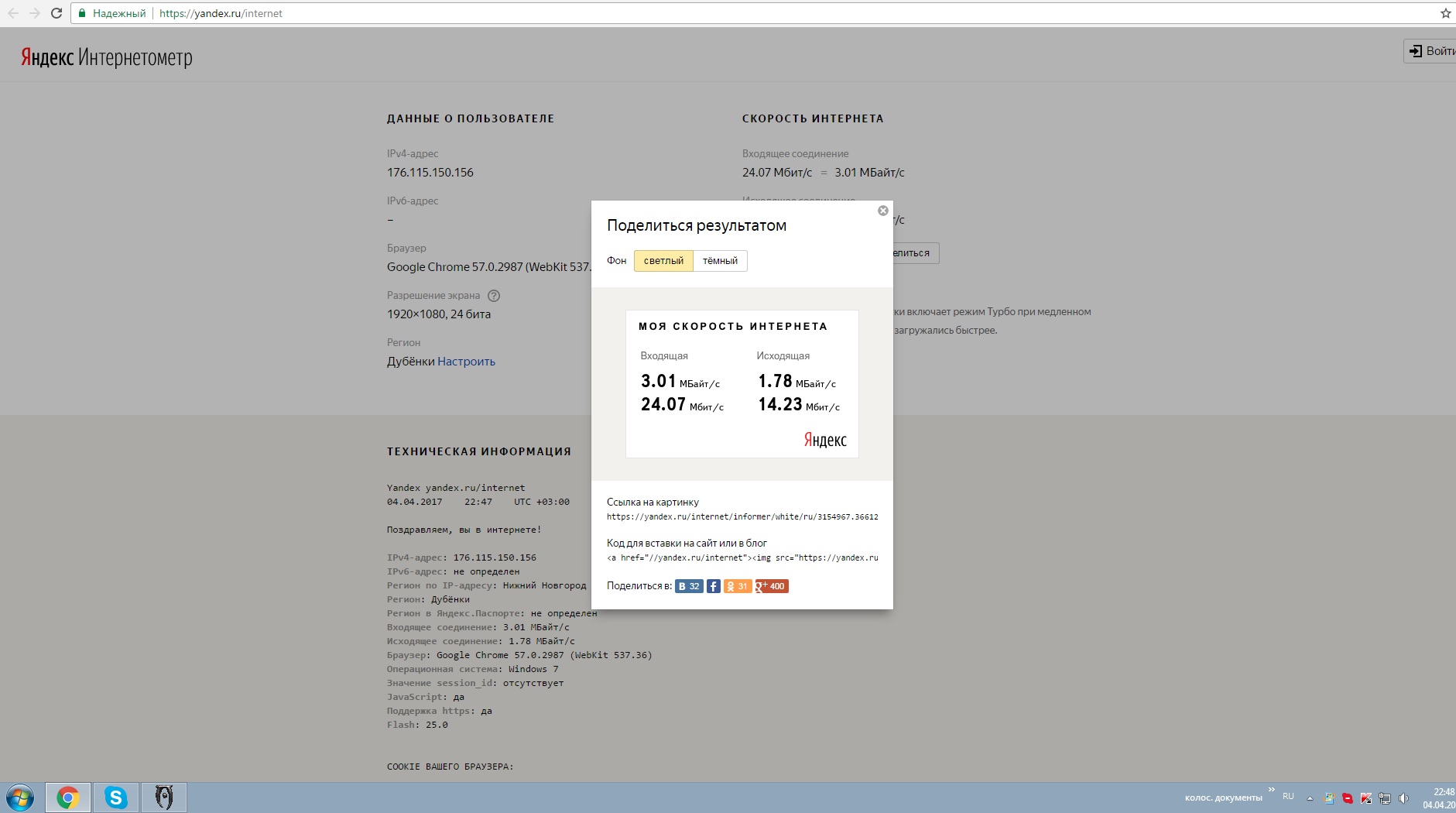Click the IPv4 address 176.115.150.156 at top
Image resolution: width=1456 pixels, height=813 pixels.
[430, 173]
